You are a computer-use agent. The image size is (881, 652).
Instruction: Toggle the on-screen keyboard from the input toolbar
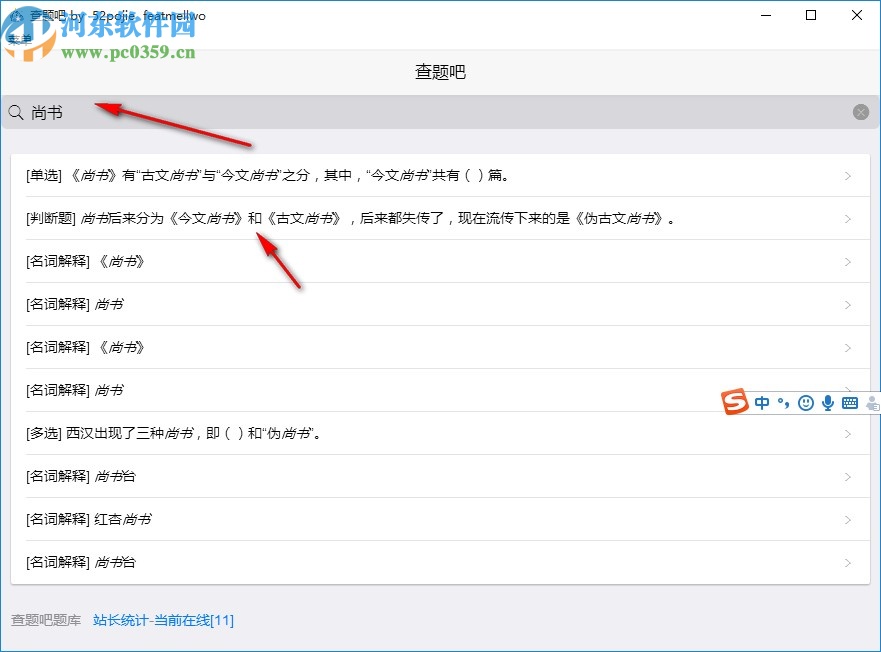[x=848, y=403]
